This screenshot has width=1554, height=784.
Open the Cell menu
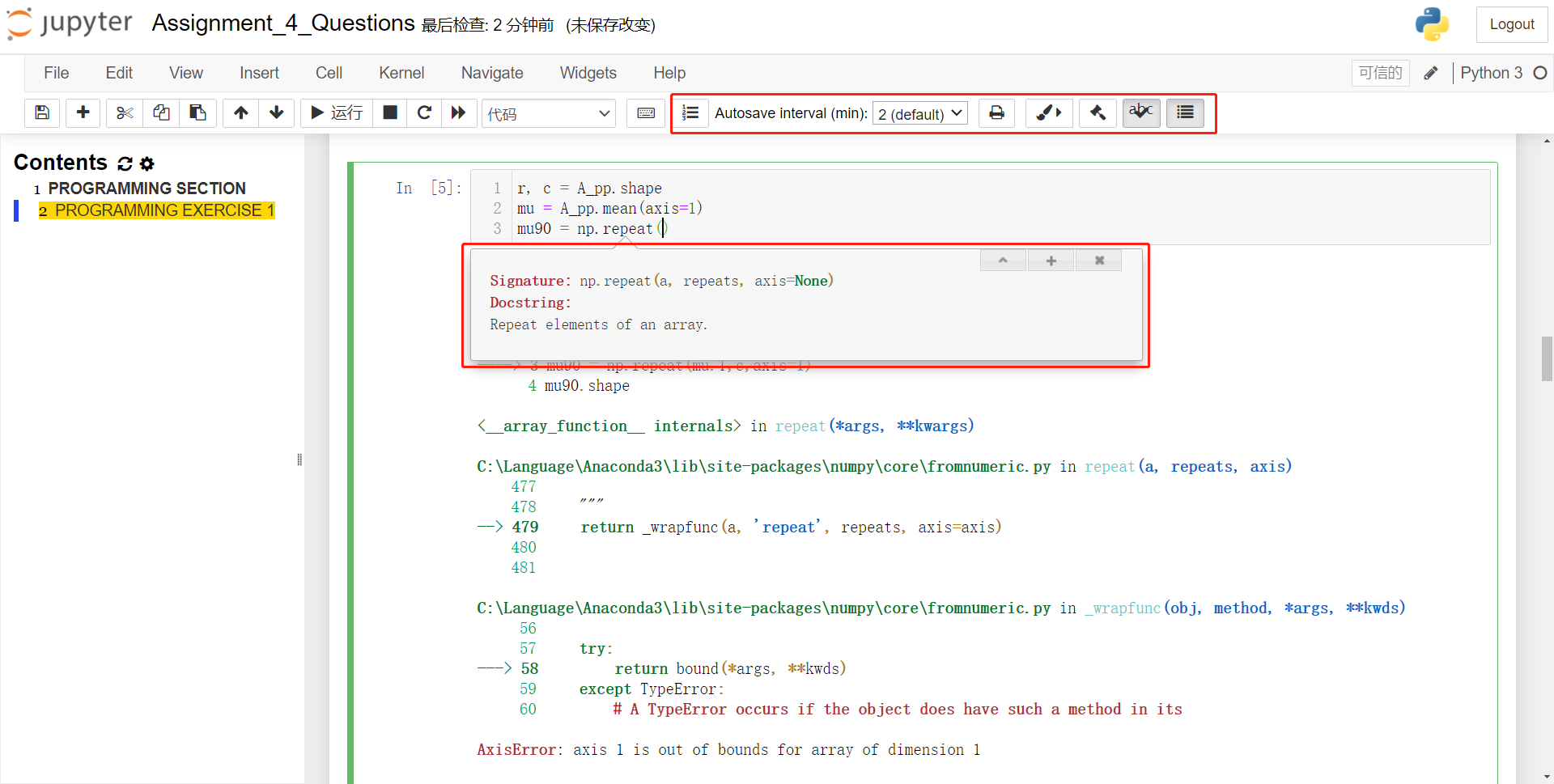(329, 73)
